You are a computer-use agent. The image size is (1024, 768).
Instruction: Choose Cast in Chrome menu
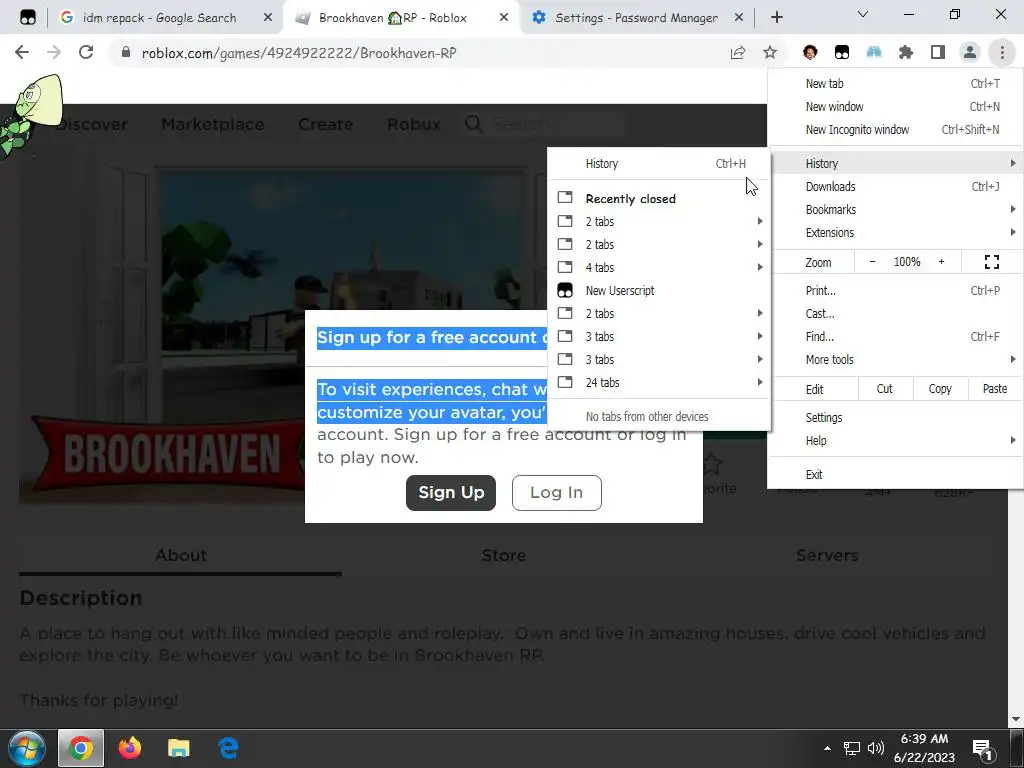[x=895, y=313]
